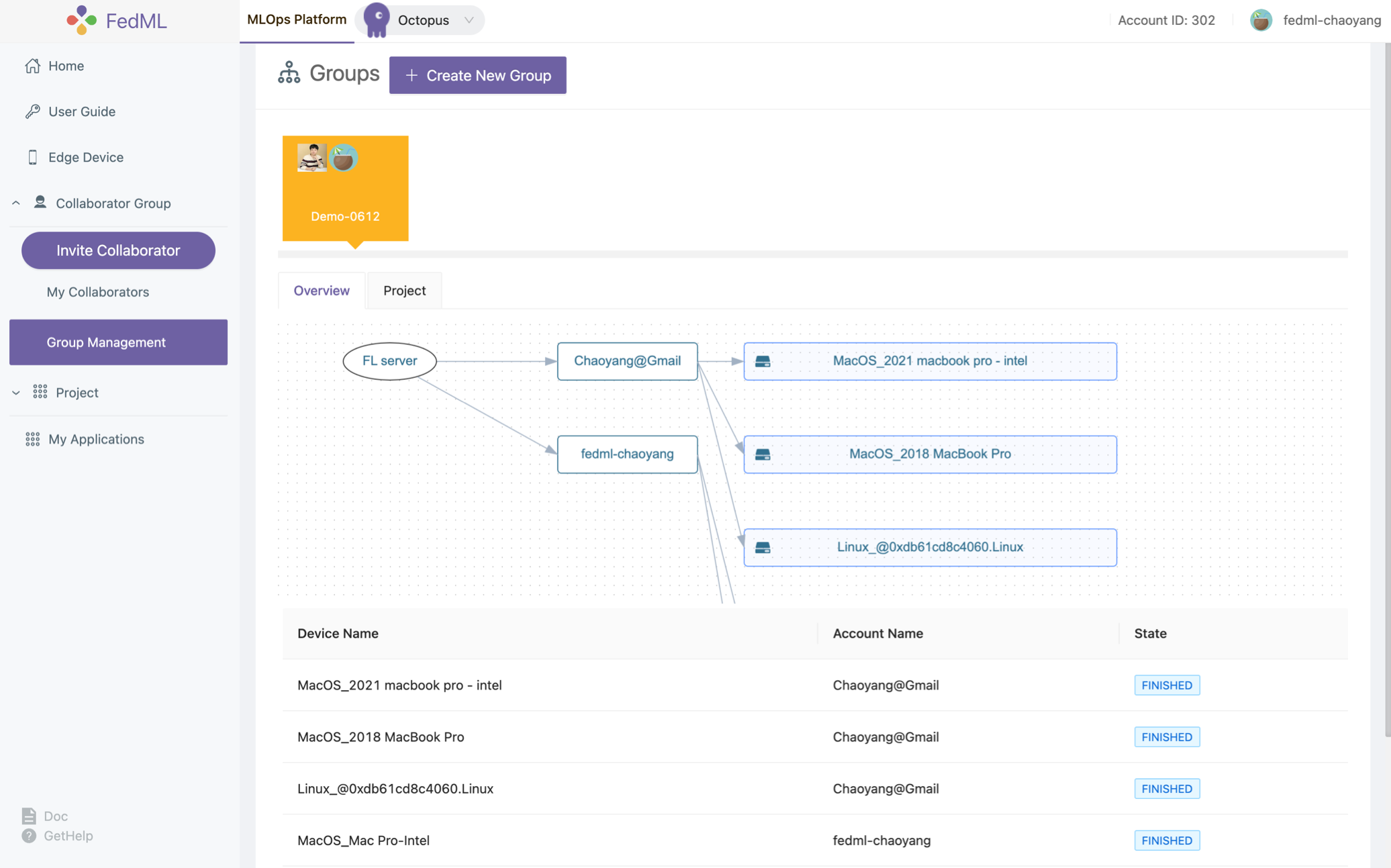Click the GetHelp question mark icon
The width and height of the screenshot is (1391, 868).
tap(29, 836)
